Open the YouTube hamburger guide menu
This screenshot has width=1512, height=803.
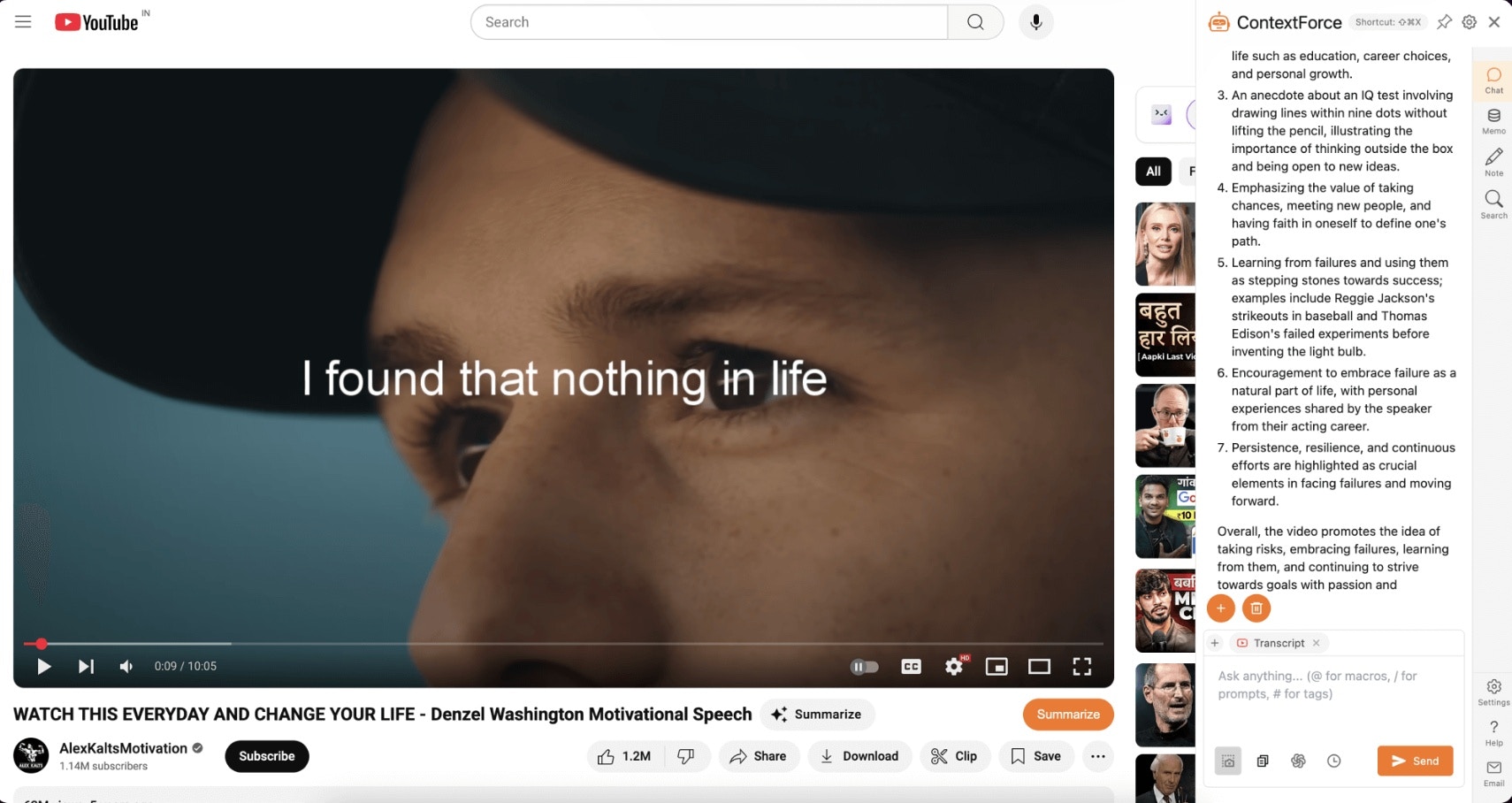(x=23, y=22)
